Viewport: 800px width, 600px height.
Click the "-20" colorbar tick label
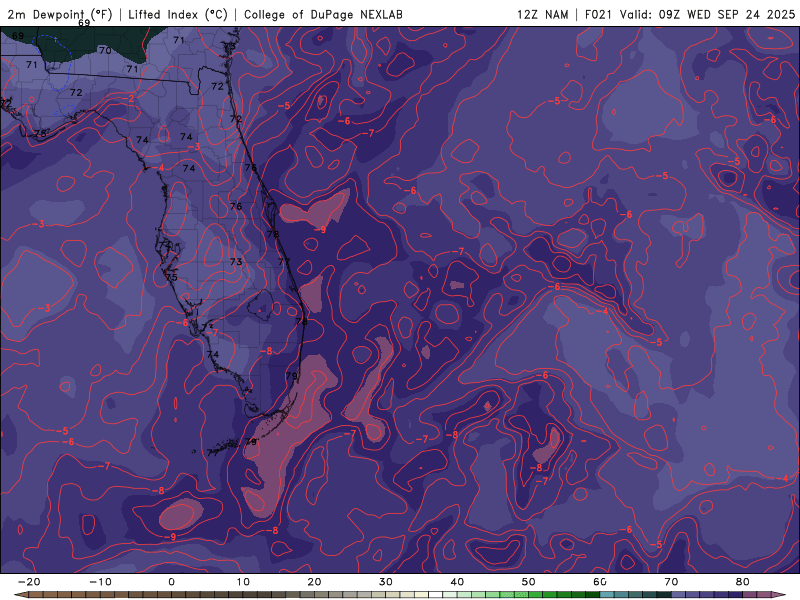click(29, 582)
